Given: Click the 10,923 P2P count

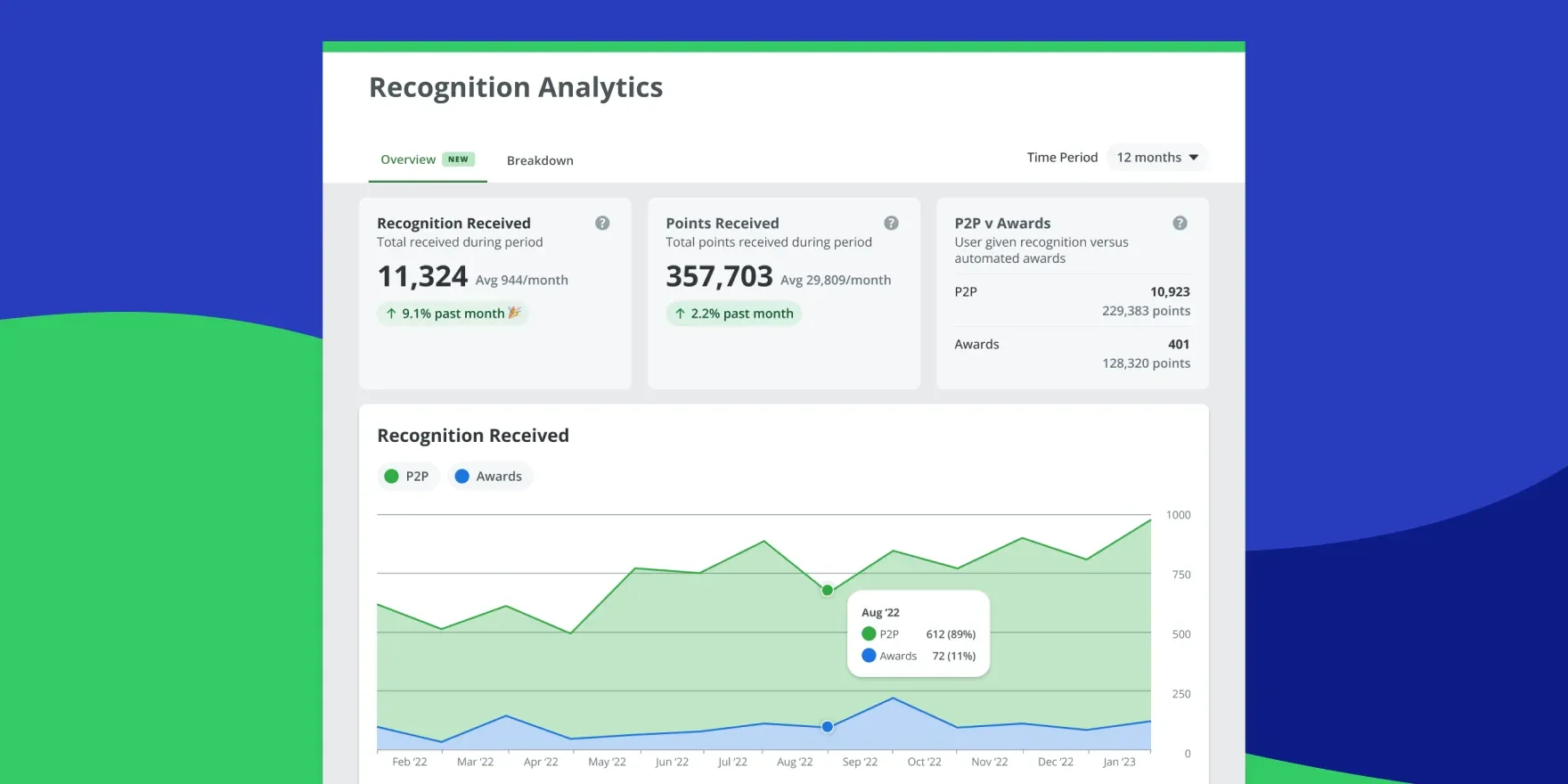Looking at the screenshot, I should (1170, 291).
